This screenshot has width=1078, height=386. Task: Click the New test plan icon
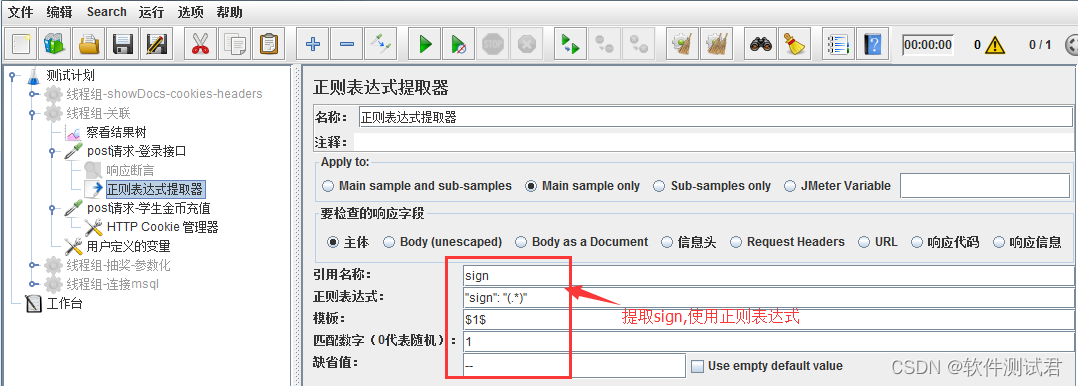pos(21,45)
